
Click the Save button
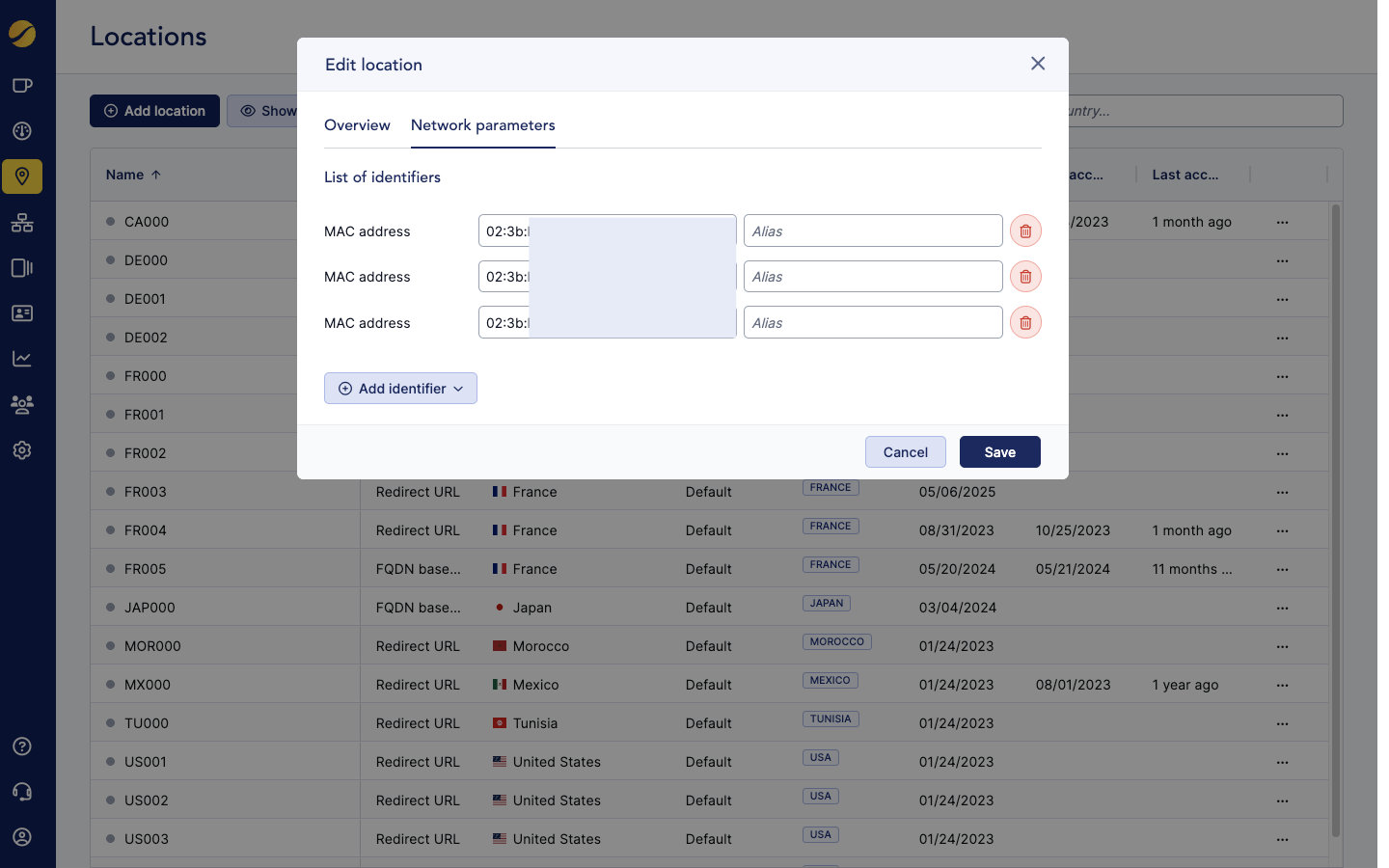tap(999, 452)
